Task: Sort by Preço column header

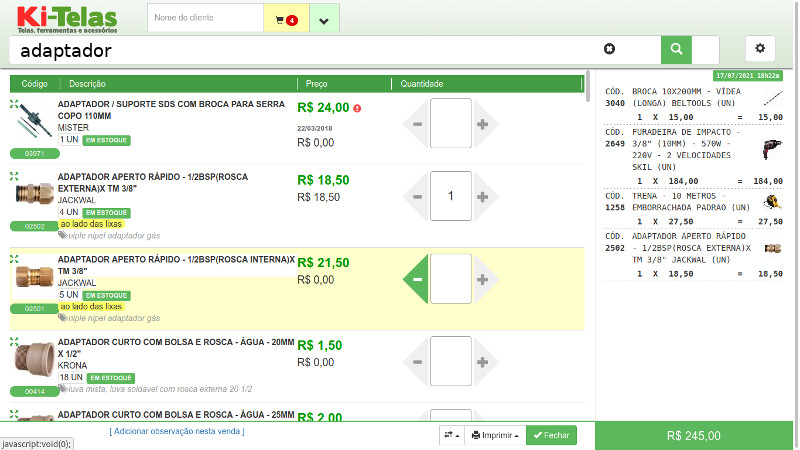Action: (x=316, y=84)
